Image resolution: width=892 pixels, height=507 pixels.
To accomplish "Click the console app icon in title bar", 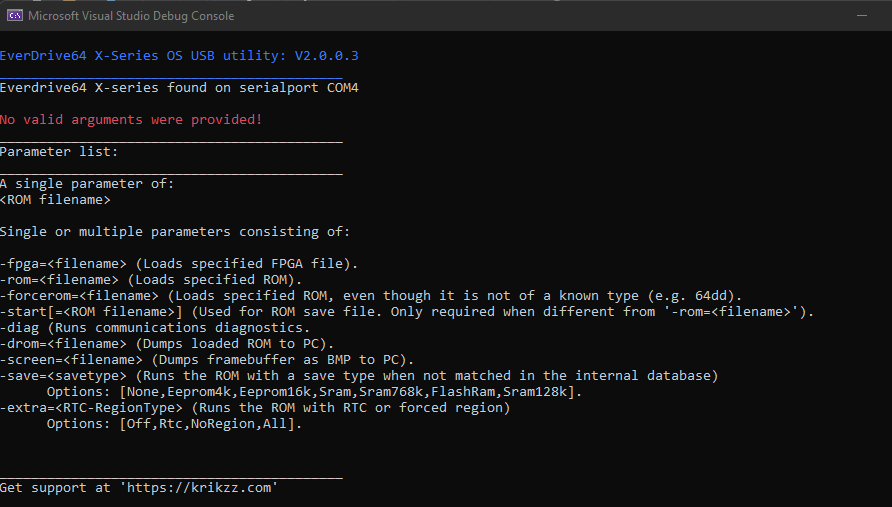I will click(x=15, y=15).
